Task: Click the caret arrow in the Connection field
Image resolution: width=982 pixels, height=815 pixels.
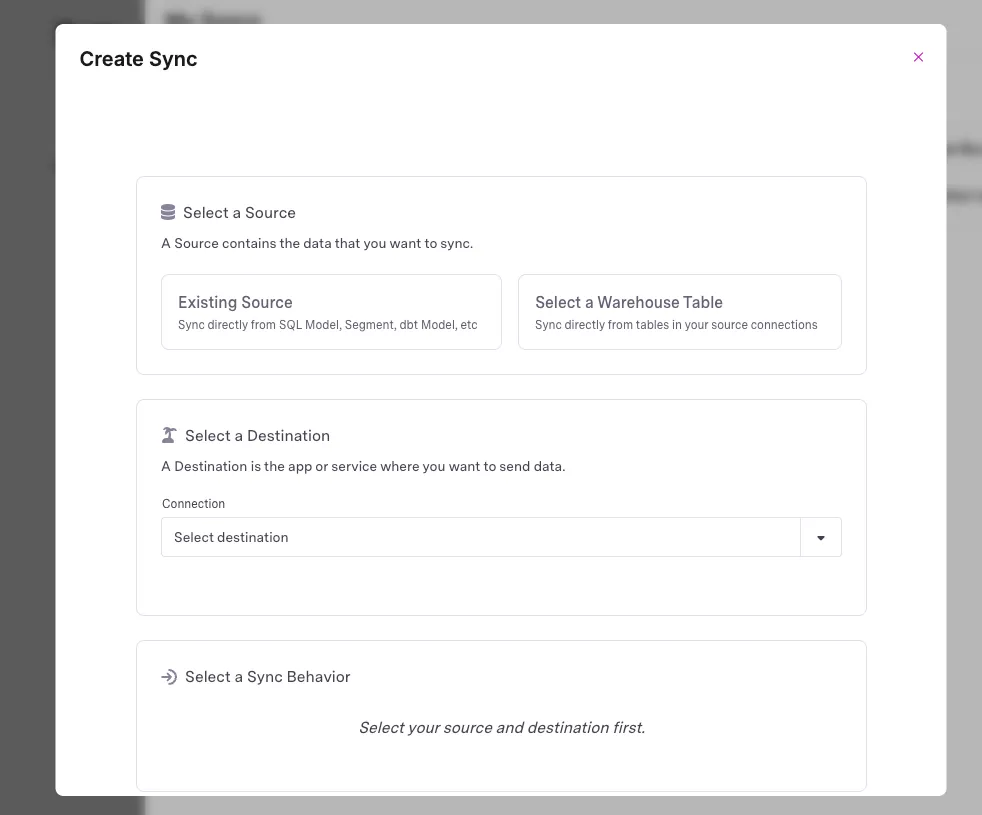Action: (x=820, y=537)
